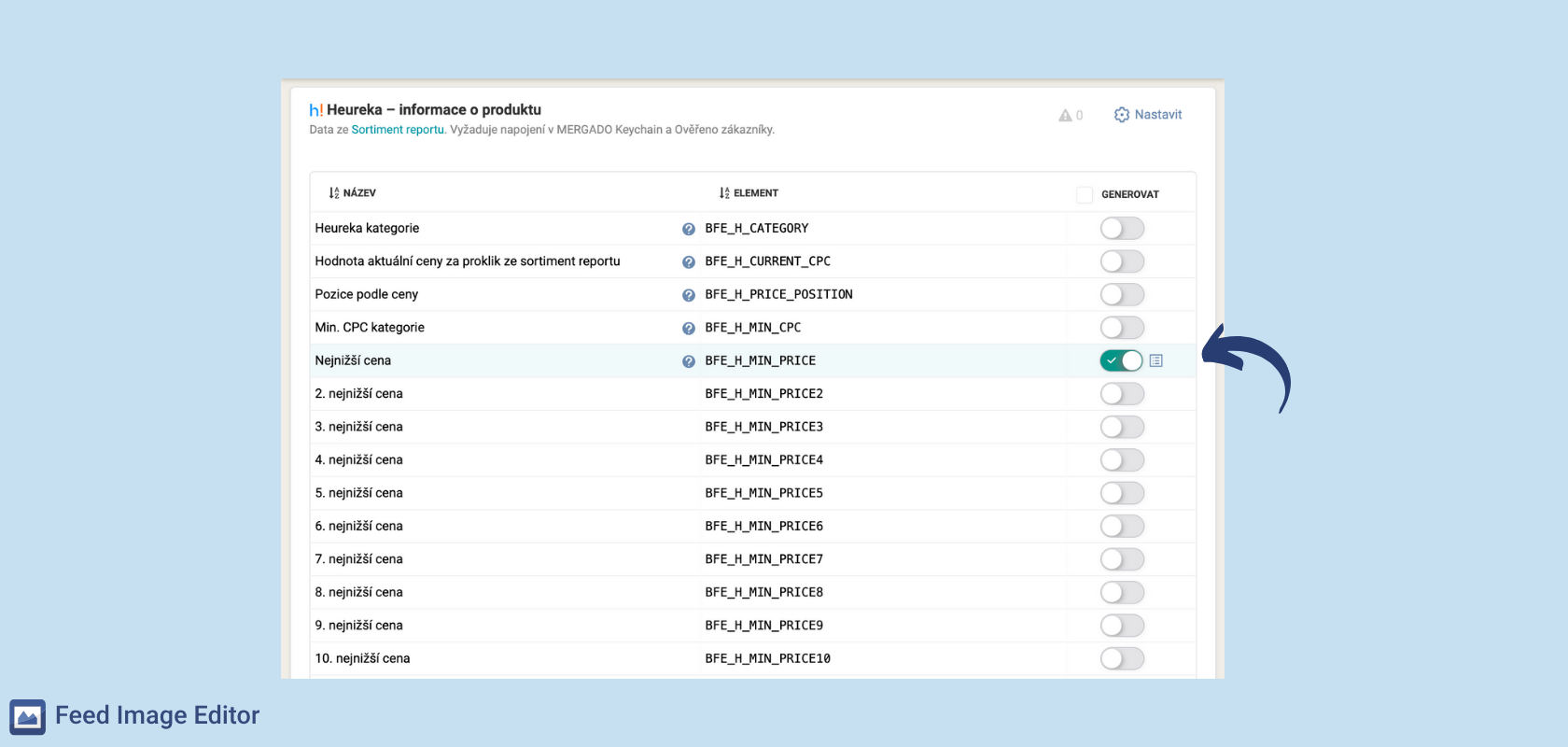Click the BFE_H_MIN_PRICE2 element text
This screenshot has height=747, width=1568.
click(x=764, y=394)
